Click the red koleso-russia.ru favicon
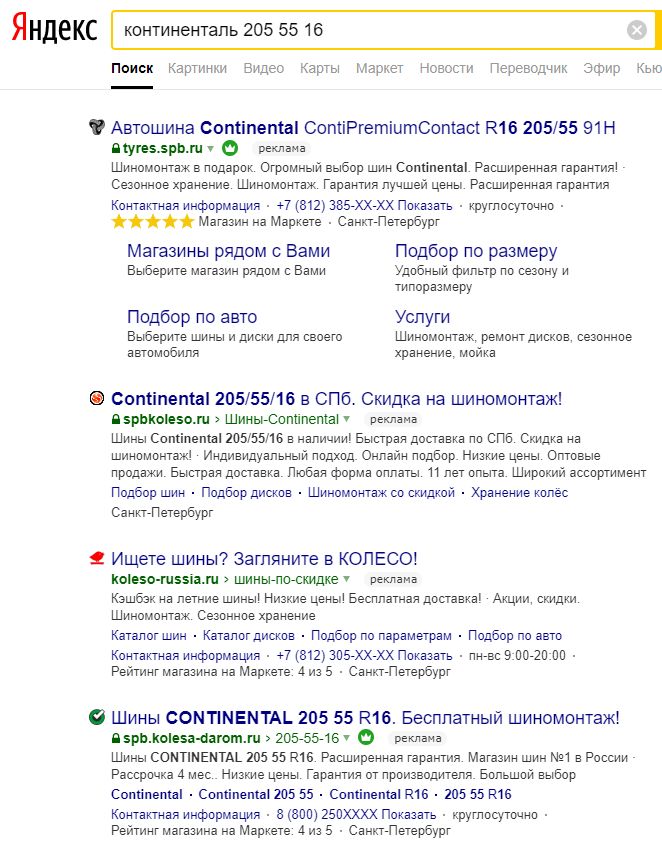 point(97,558)
